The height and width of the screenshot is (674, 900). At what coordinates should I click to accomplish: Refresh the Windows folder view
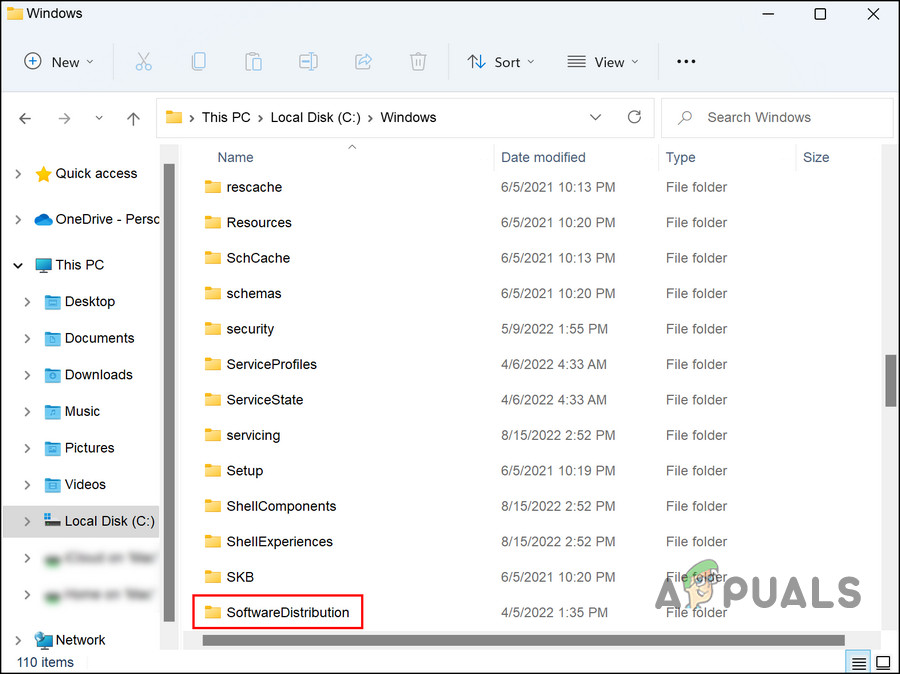634,117
